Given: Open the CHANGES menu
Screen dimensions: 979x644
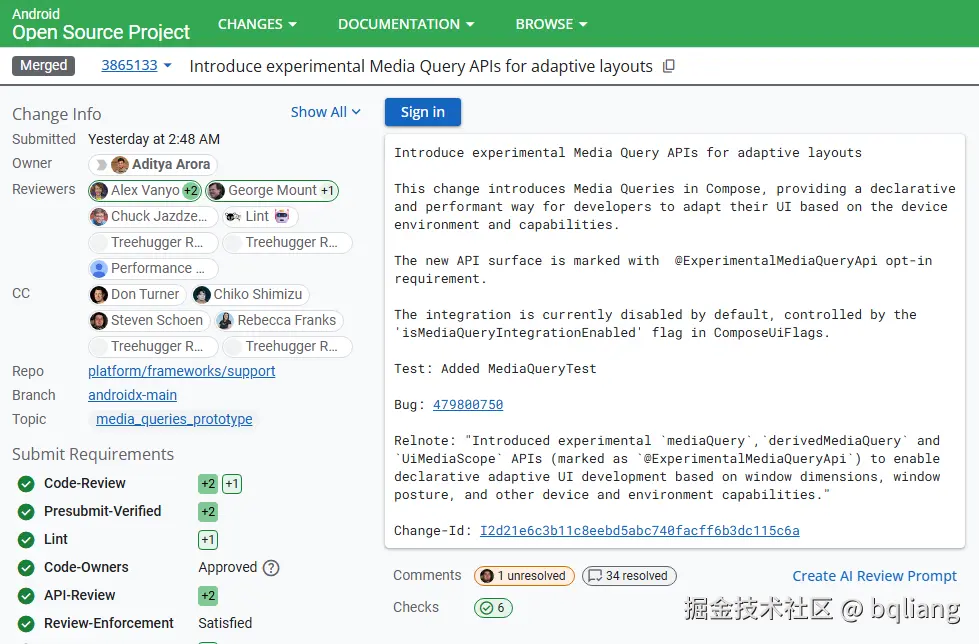Looking at the screenshot, I should (x=257, y=23).
